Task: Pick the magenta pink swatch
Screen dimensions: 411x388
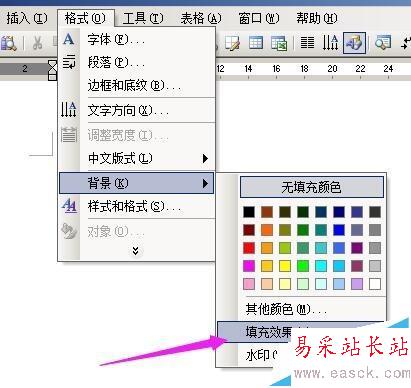Action: 249,266
